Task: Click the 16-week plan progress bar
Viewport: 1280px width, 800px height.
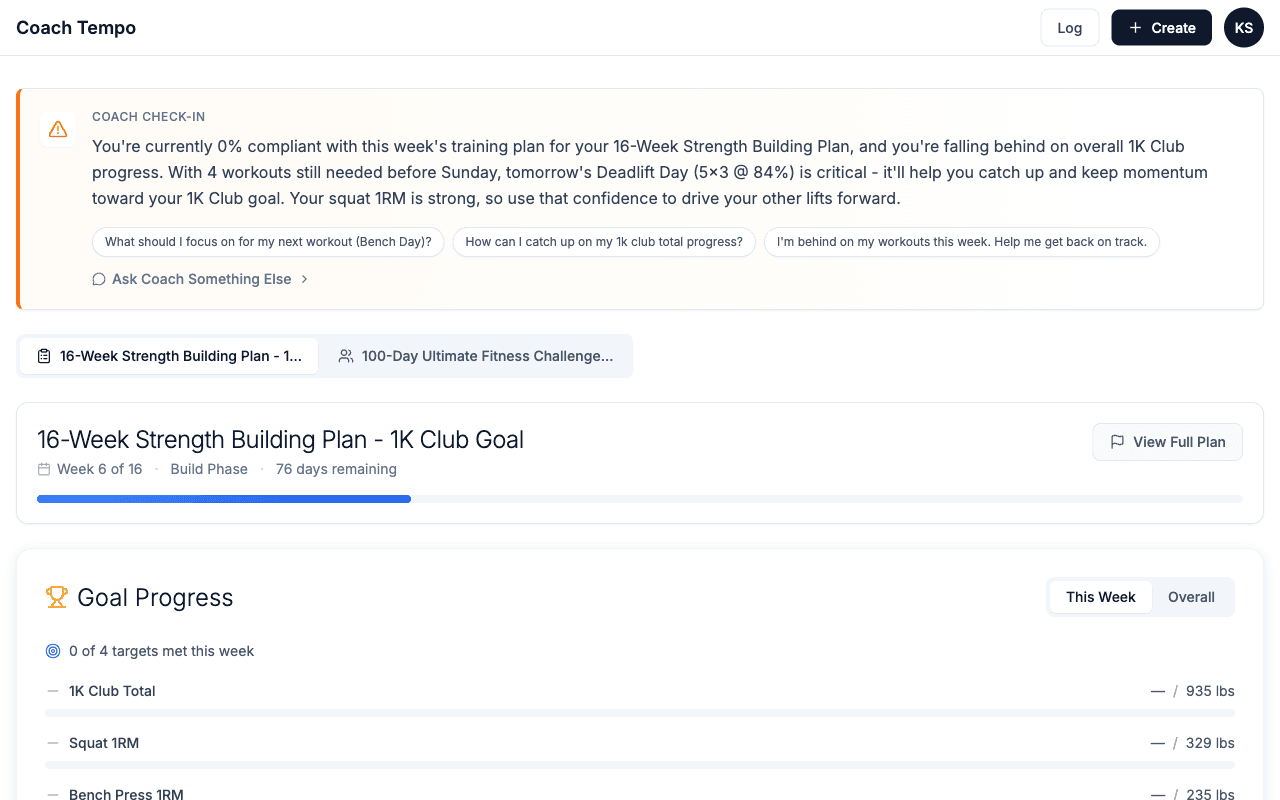Action: (640, 499)
